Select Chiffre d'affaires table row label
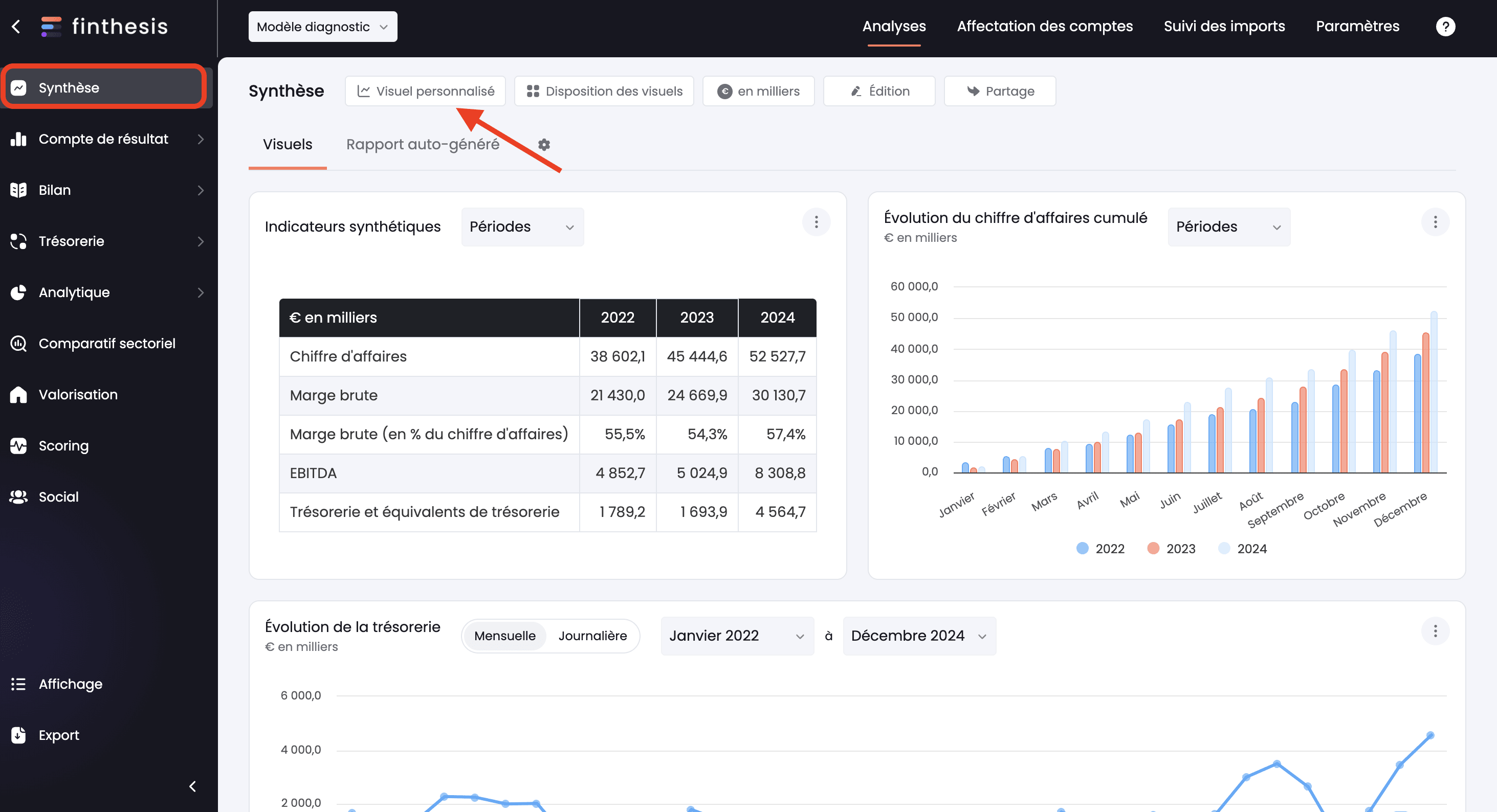Viewport: 1497px width, 812px height. pos(348,356)
